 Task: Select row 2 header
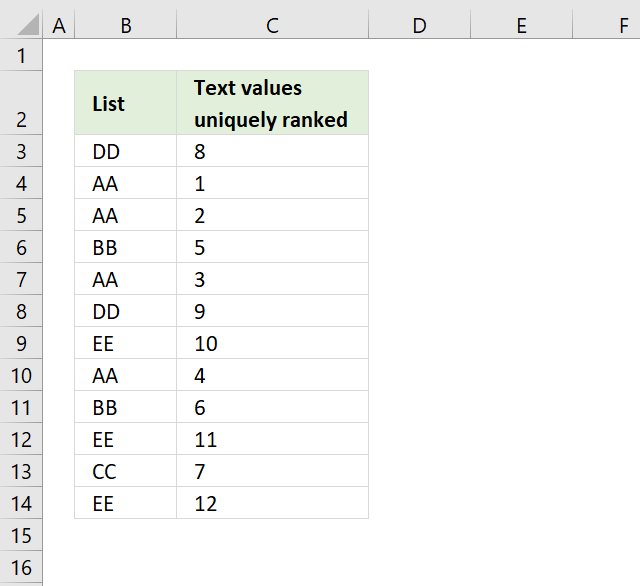[21, 103]
